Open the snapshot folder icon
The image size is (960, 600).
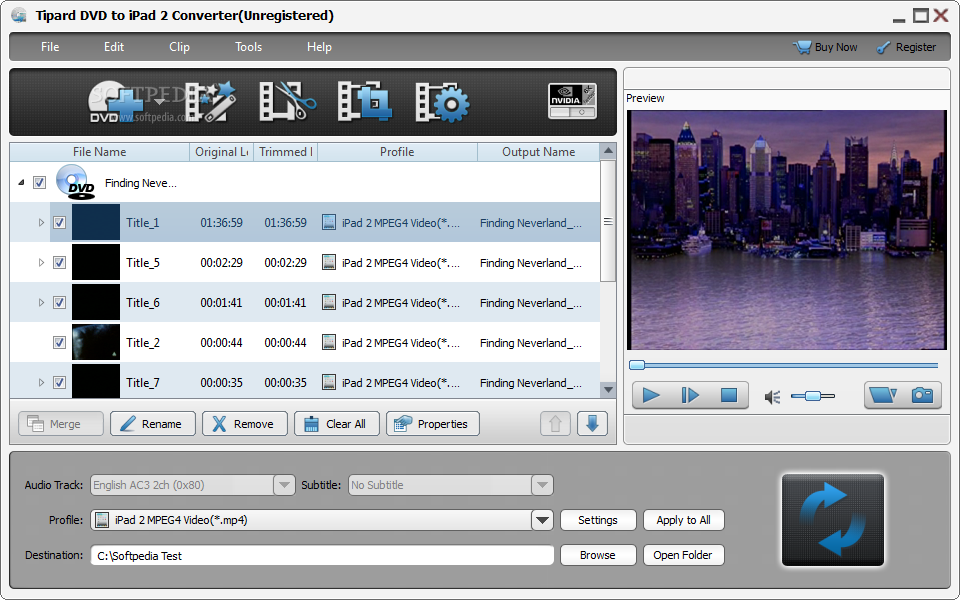[x=883, y=396]
